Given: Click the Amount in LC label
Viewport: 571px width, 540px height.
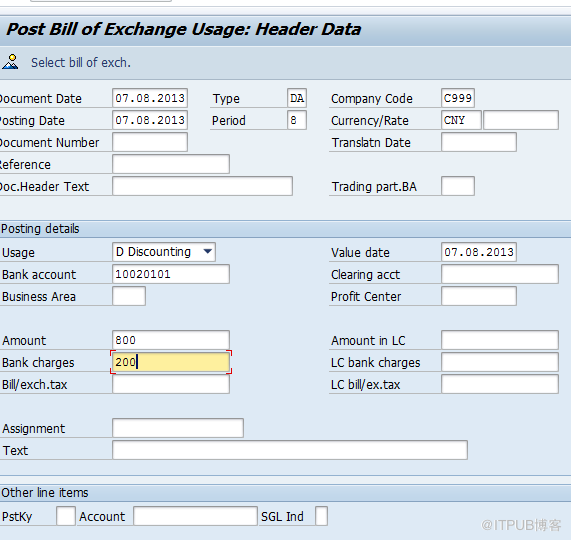Looking at the screenshot, I should pyautogui.click(x=368, y=341).
